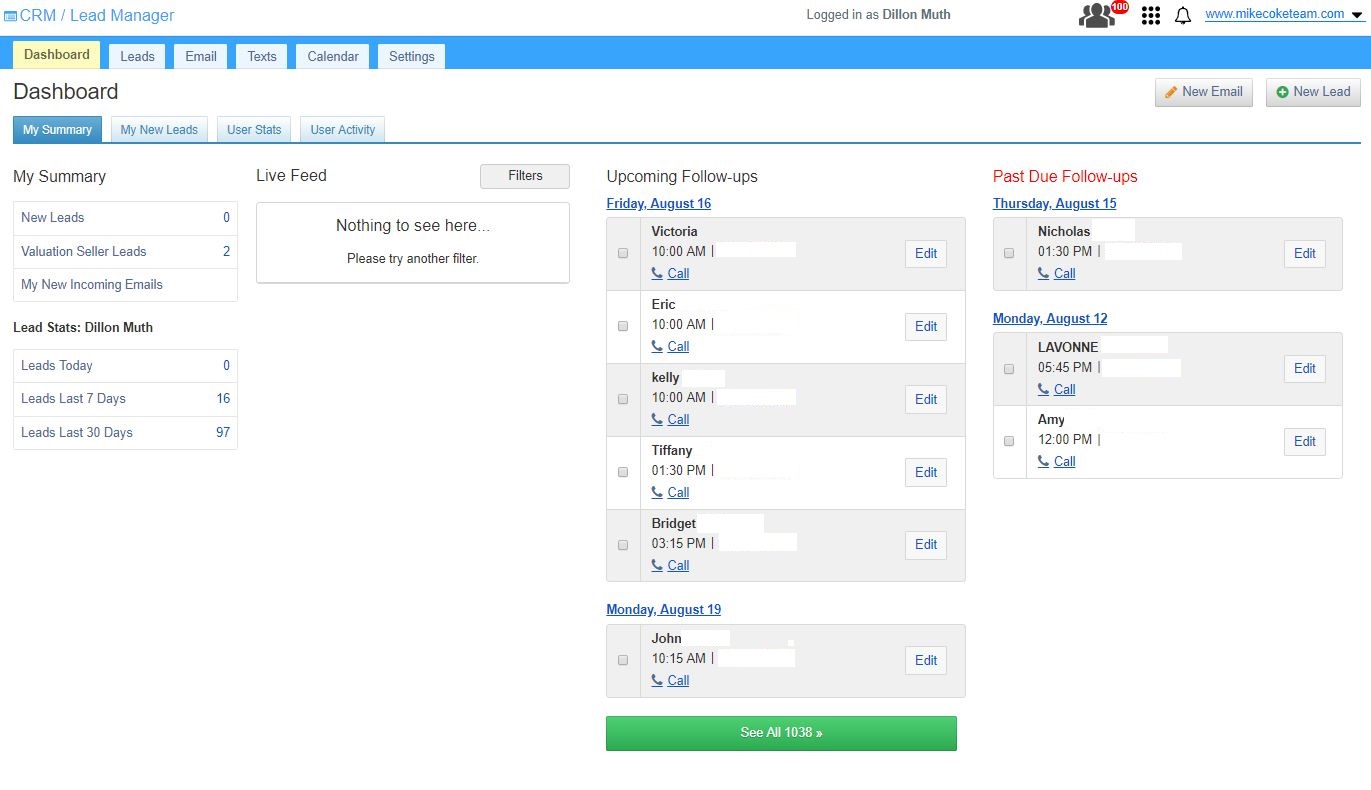The width and height of the screenshot is (1371, 790).
Task: Open the www.mikecoketeam.com link
Action: point(1275,15)
